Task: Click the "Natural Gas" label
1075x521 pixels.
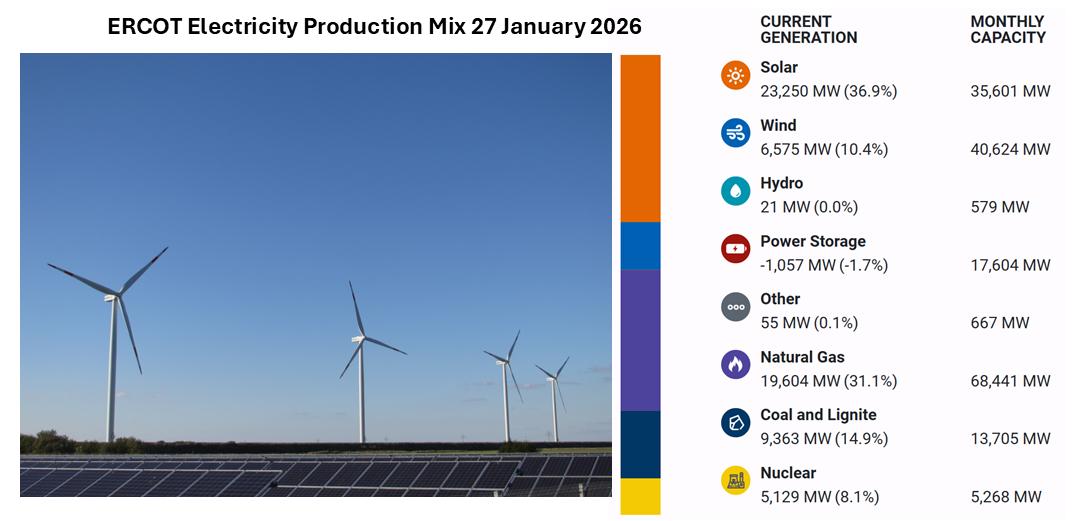Action: click(x=802, y=357)
